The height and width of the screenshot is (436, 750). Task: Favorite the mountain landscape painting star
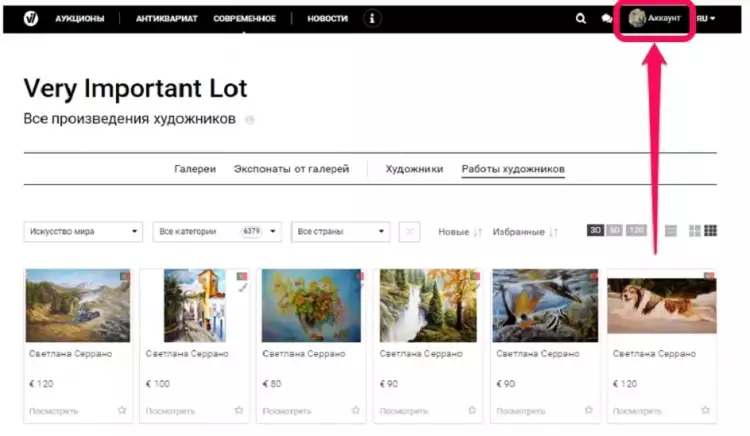122,410
